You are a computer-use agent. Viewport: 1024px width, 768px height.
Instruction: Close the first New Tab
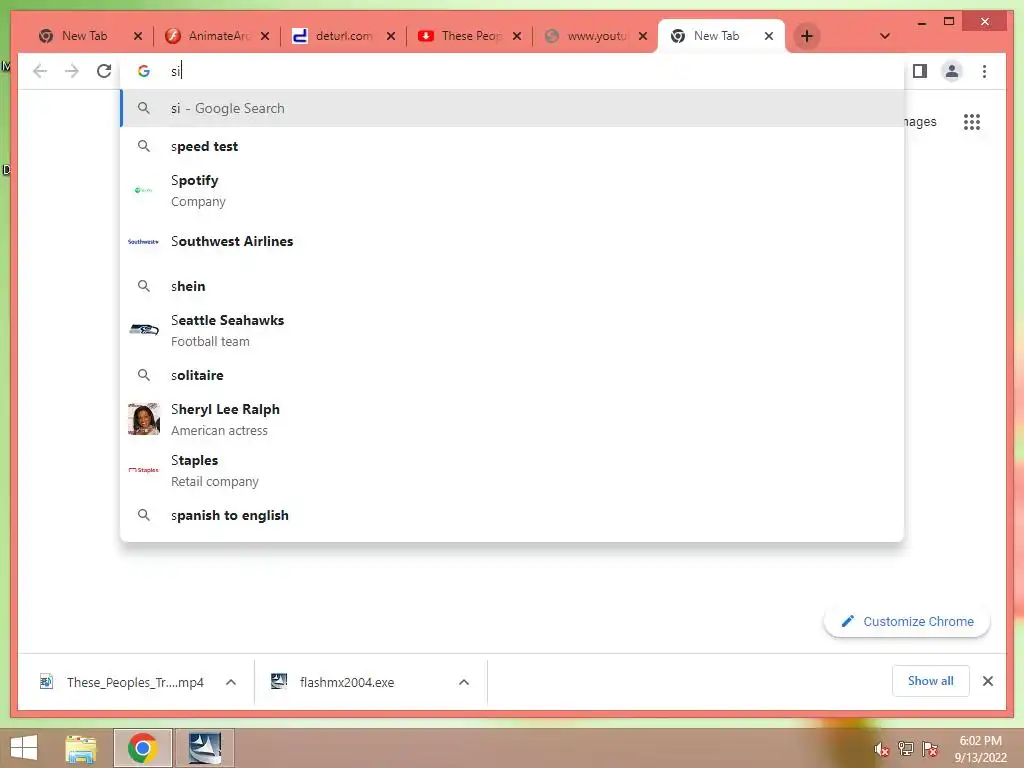point(138,36)
